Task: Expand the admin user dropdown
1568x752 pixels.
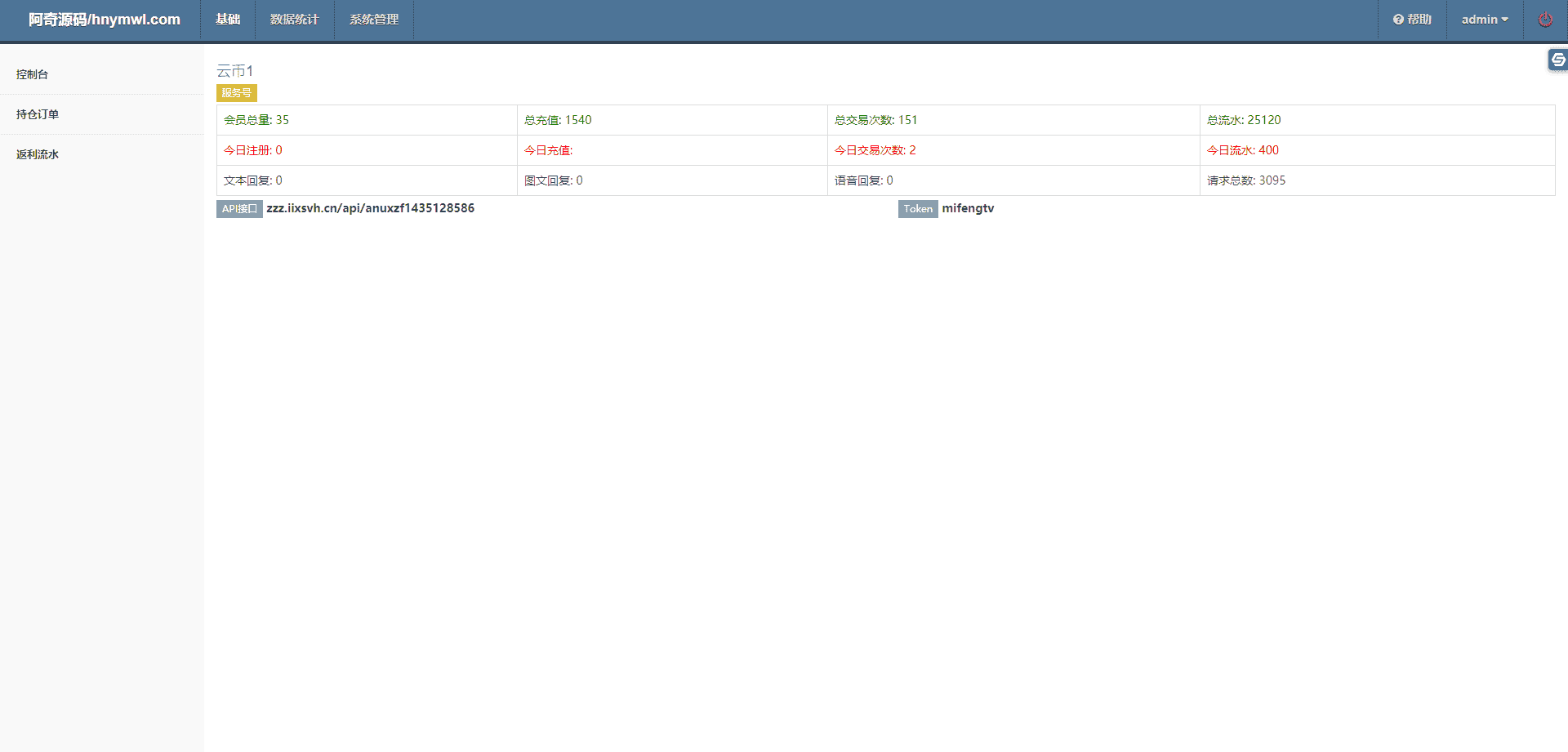Action: (x=1485, y=20)
